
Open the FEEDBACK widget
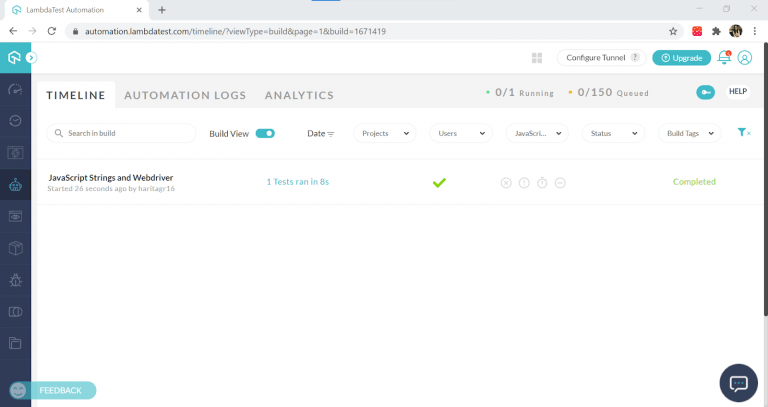click(53, 390)
